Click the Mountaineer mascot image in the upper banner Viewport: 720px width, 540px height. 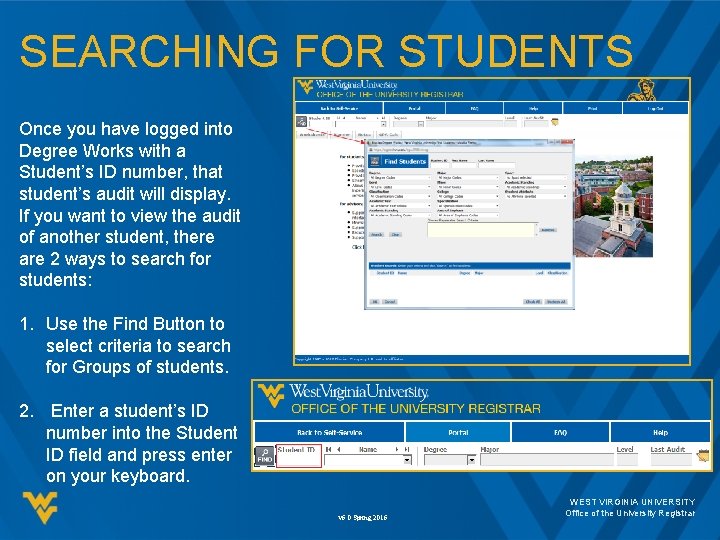pos(642,90)
